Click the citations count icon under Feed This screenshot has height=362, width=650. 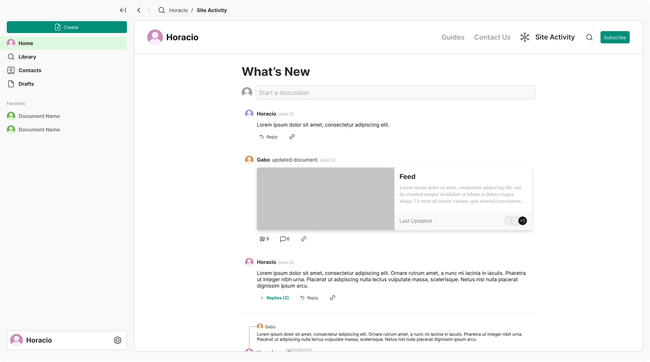click(264, 239)
